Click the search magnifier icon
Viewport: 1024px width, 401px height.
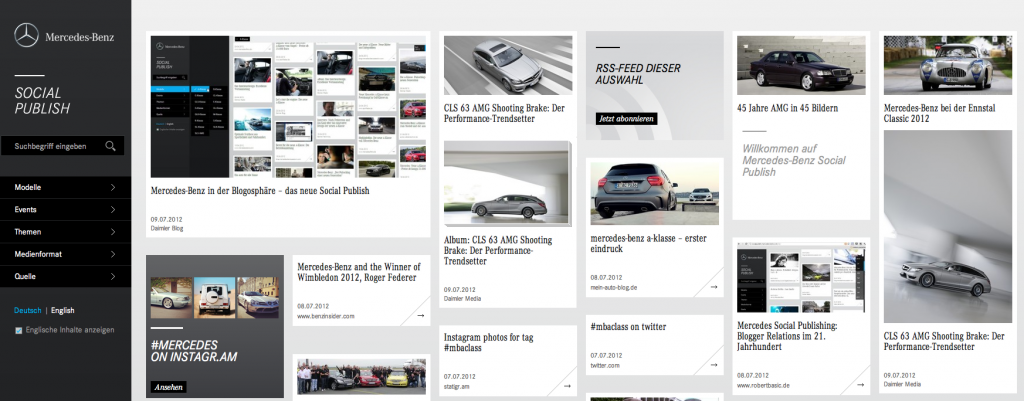coord(110,146)
